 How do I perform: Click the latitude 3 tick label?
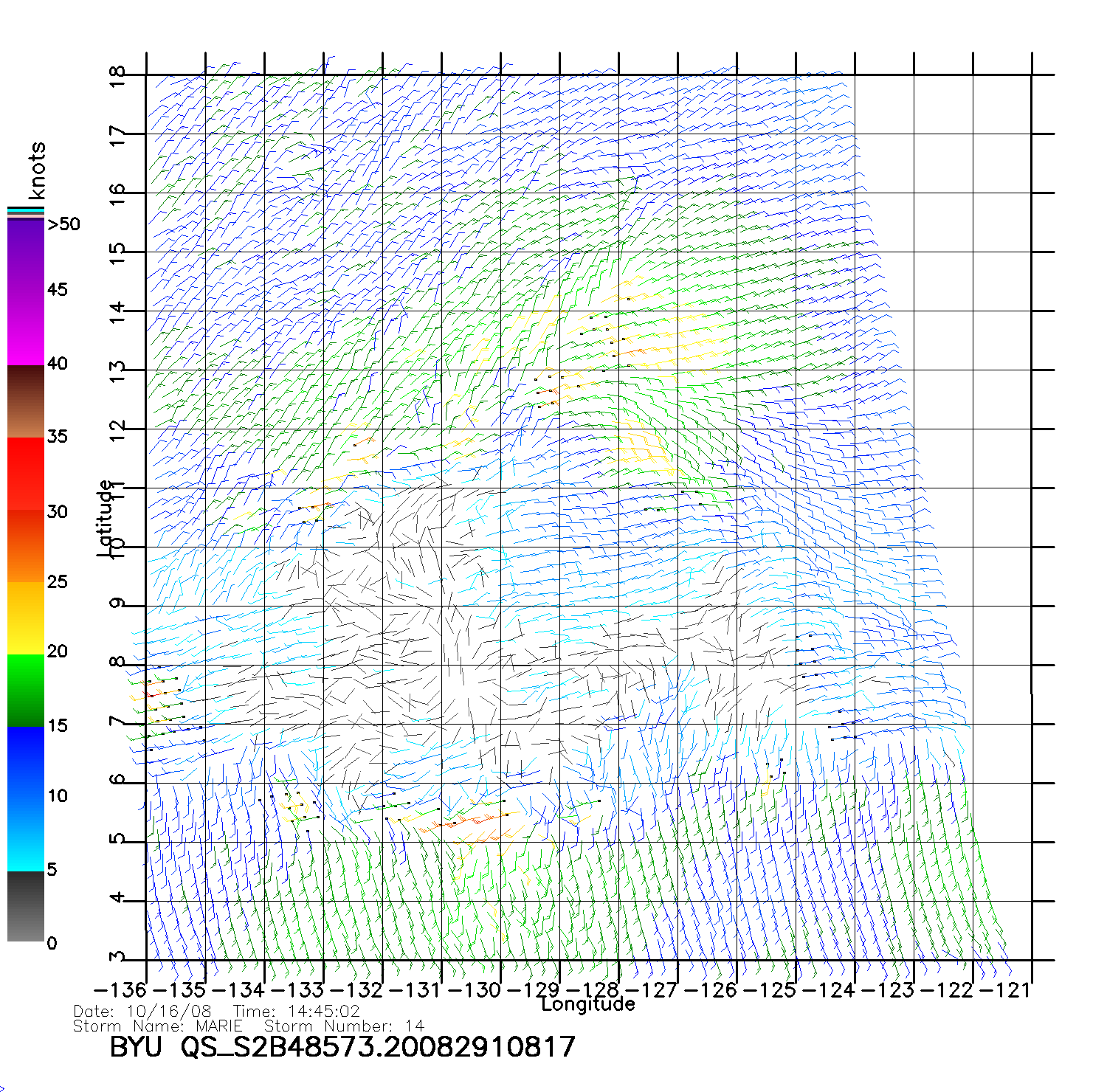pyautogui.click(x=117, y=958)
